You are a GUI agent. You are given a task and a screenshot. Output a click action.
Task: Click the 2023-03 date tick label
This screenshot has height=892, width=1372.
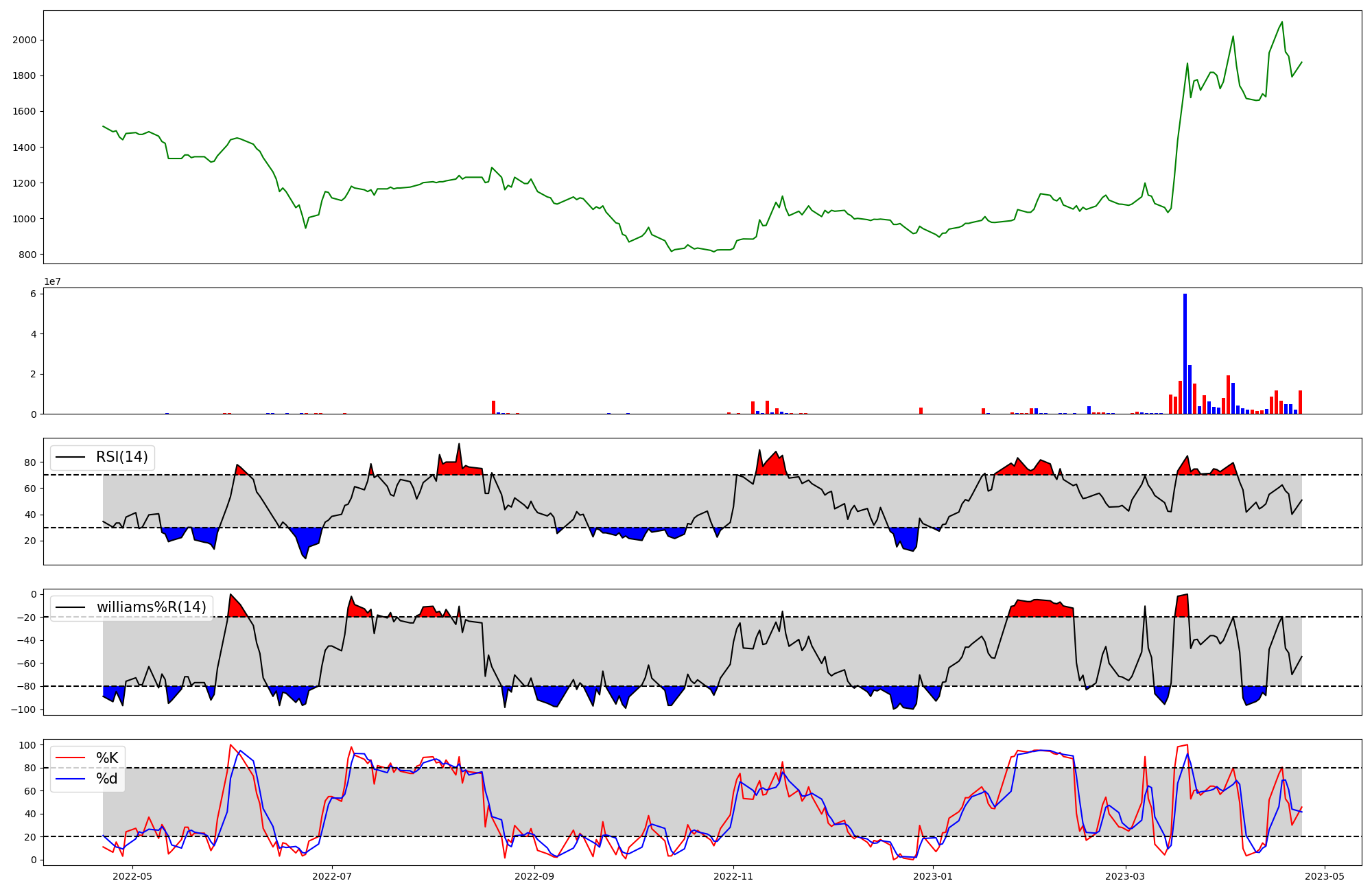point(1126,876)
